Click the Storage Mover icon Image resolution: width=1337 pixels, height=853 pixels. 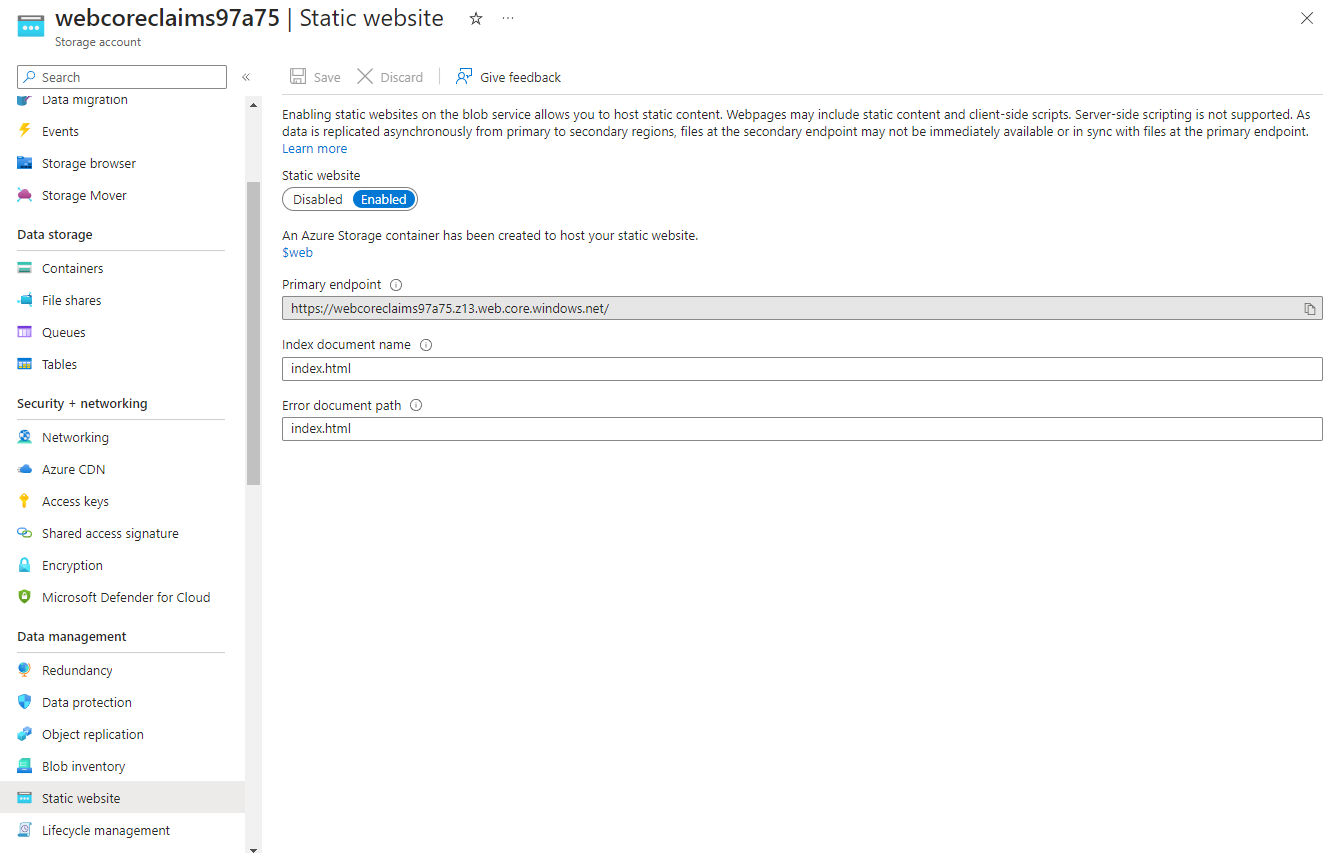click(25, 195)
